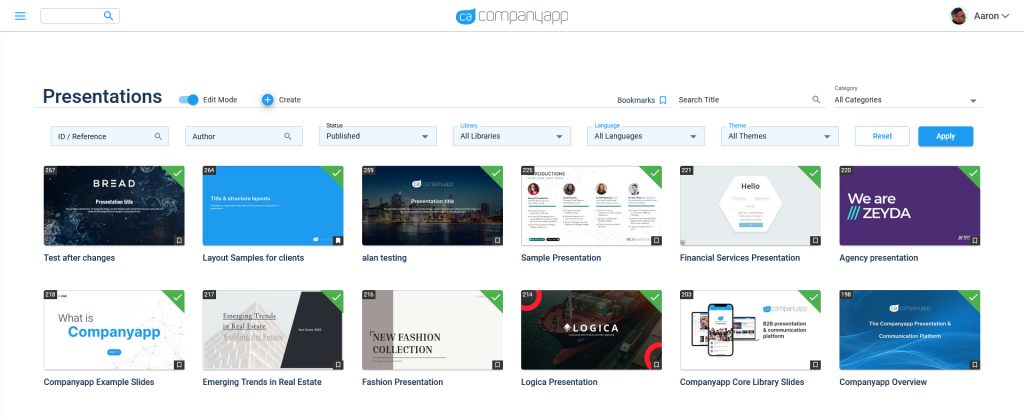Toggle the Edit Mode switch
The width and height of the screenshot is (1024, 417).
[188, 99]
